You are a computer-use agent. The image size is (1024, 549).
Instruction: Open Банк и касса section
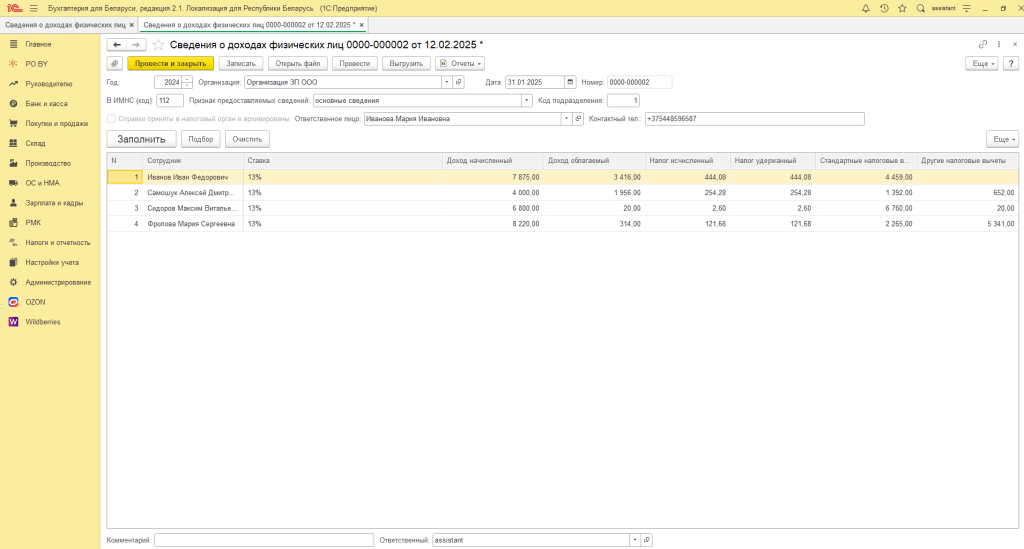[x=46, y=104]
